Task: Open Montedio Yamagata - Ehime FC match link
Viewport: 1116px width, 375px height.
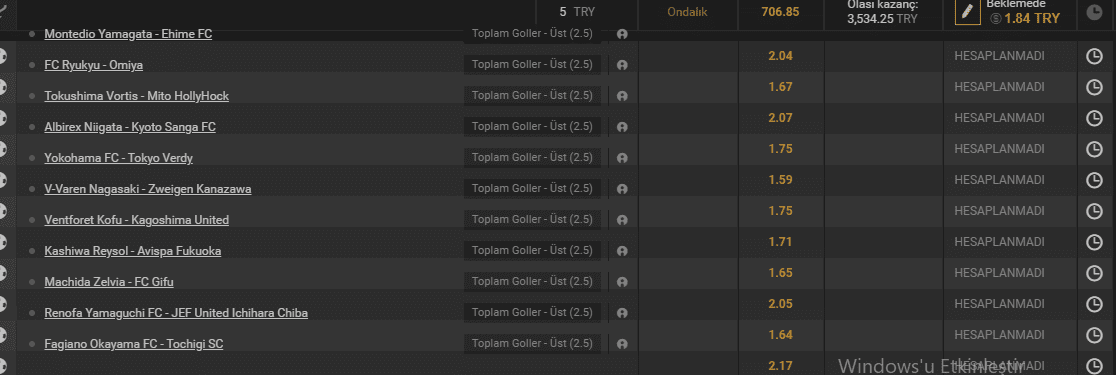Action: 128,33
